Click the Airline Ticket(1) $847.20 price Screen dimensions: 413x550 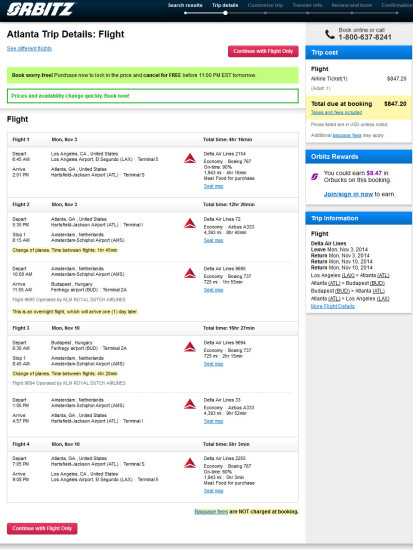coord(397,79)
